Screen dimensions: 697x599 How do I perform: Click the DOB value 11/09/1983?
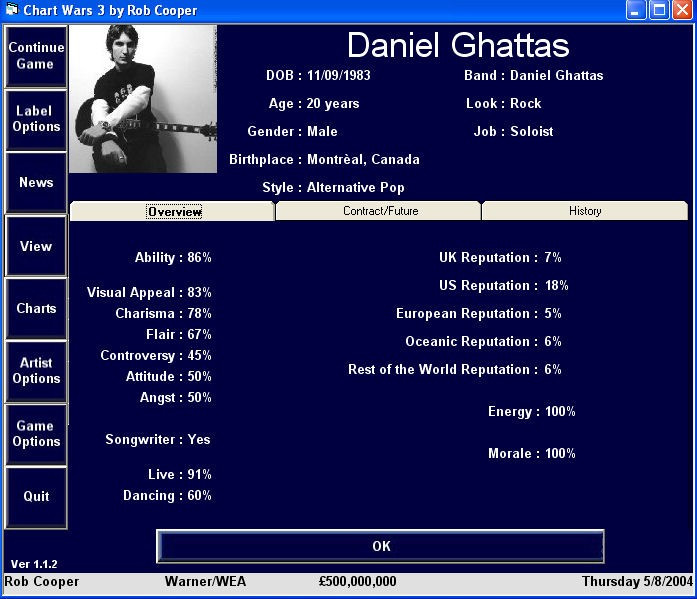click(x=339, y=76)
